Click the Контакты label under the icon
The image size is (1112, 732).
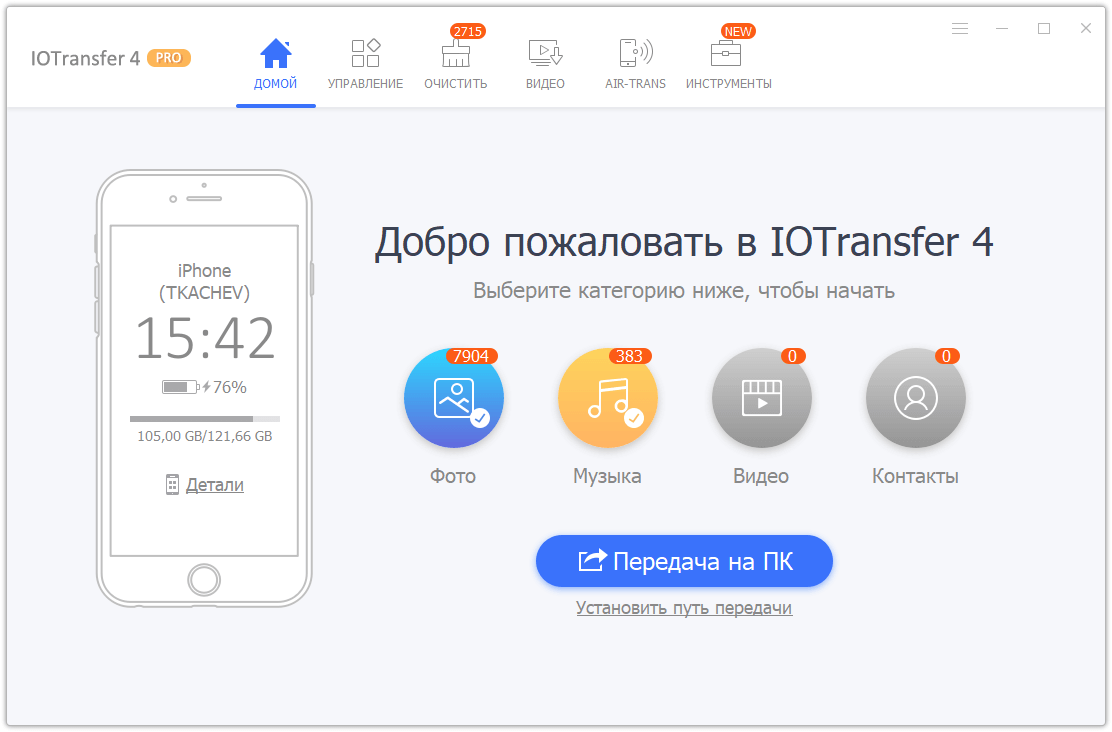(916, 476)
